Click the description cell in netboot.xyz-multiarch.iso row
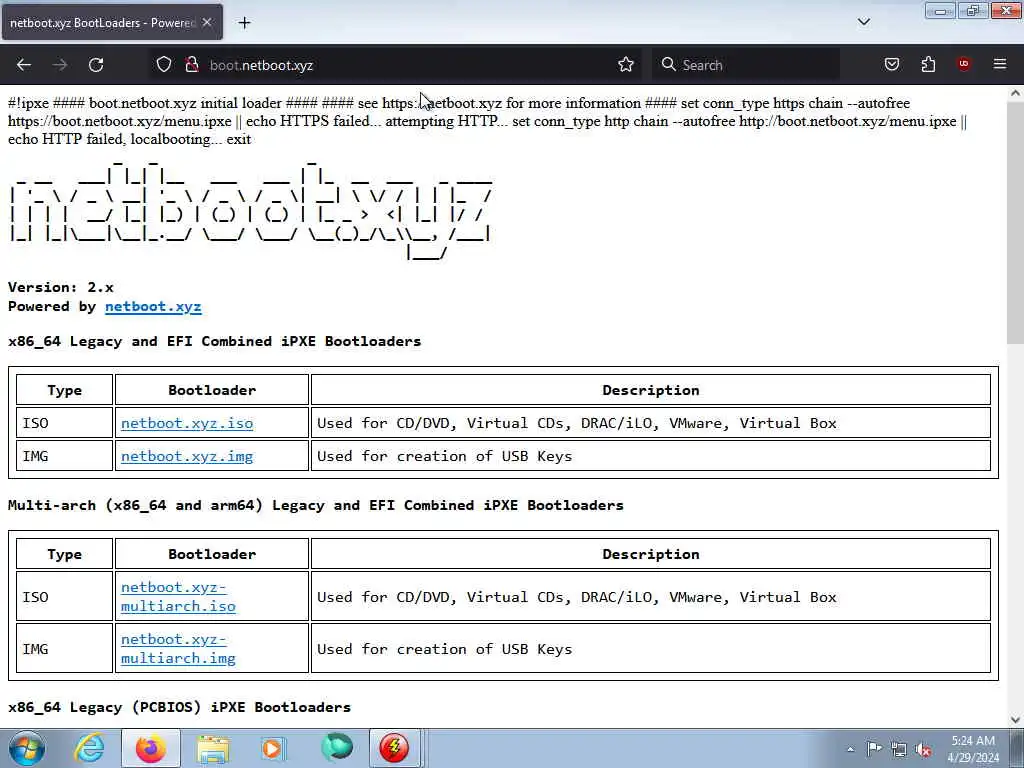 tap(650, 597)
